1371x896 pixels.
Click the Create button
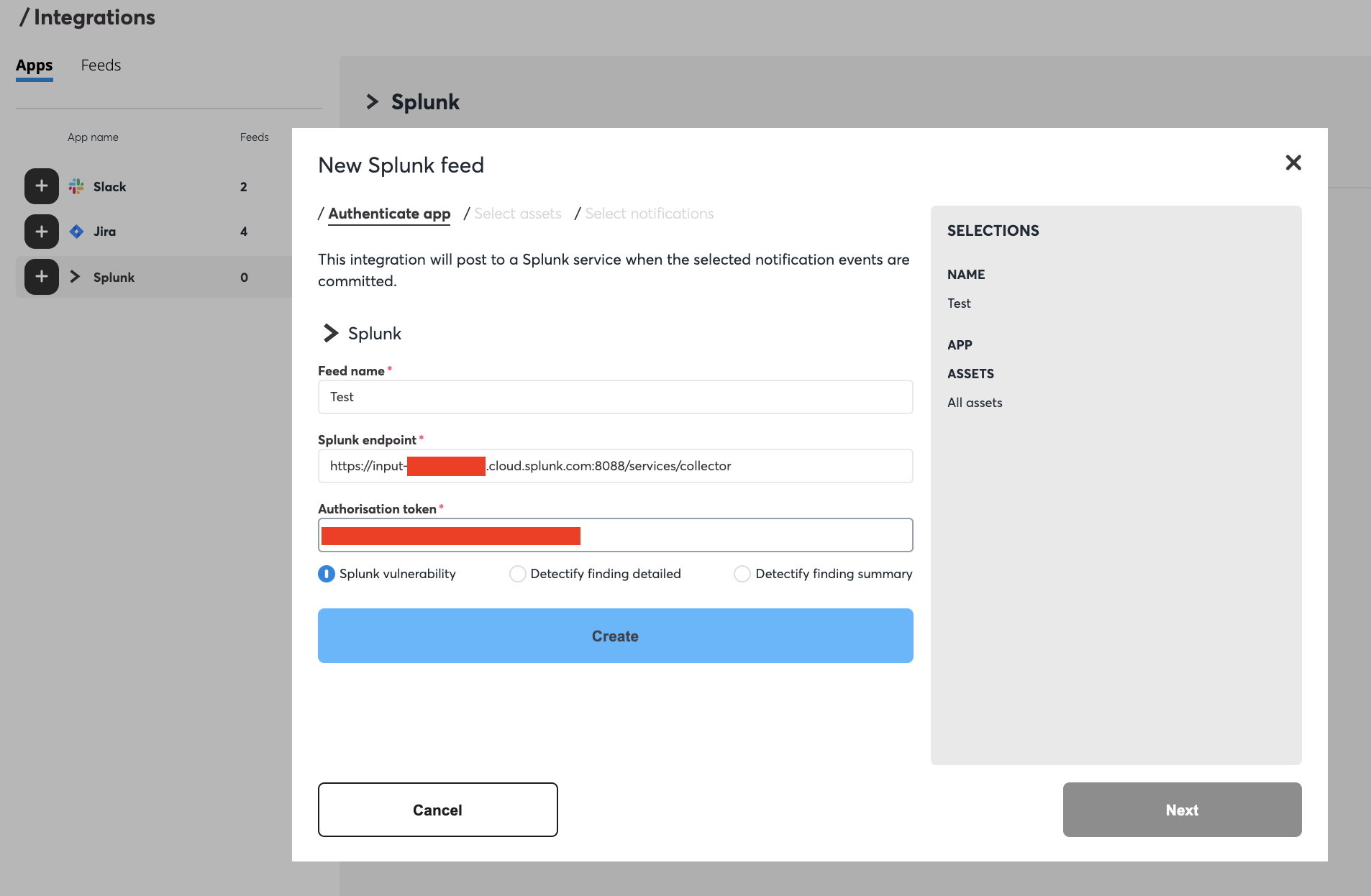point(616,636)
